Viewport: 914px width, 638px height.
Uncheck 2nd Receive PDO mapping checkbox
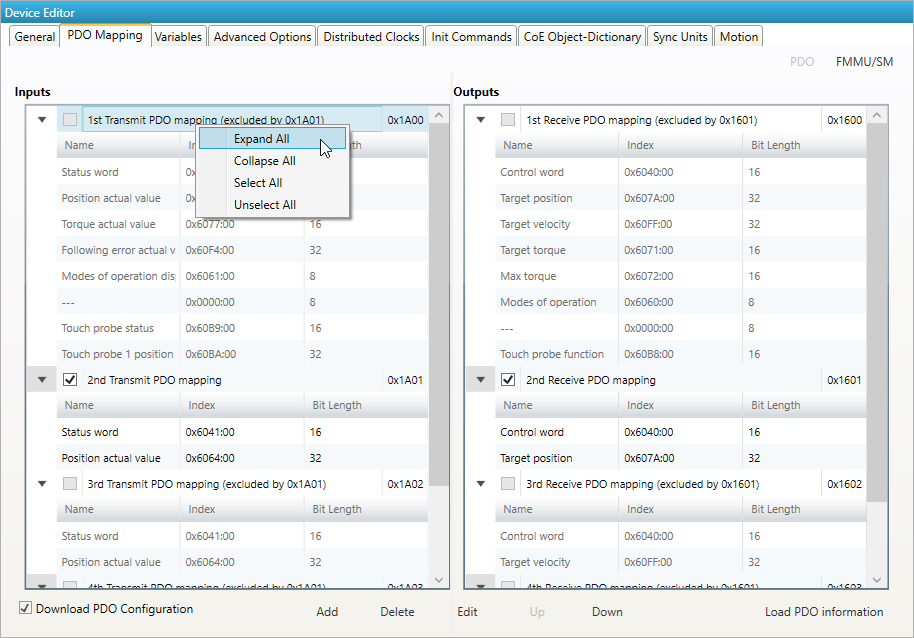508,380
